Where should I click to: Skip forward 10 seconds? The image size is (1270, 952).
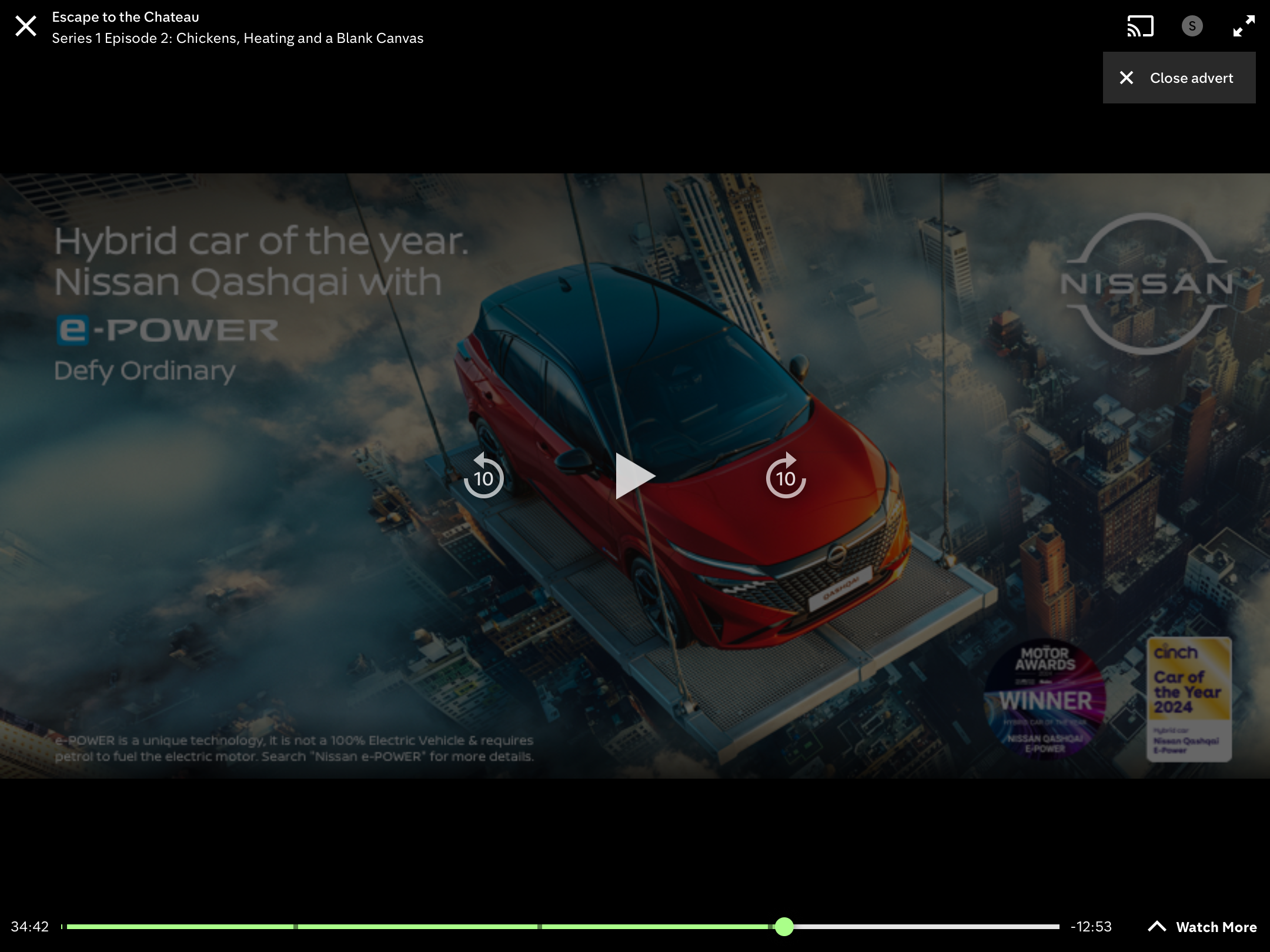(786, 476)
